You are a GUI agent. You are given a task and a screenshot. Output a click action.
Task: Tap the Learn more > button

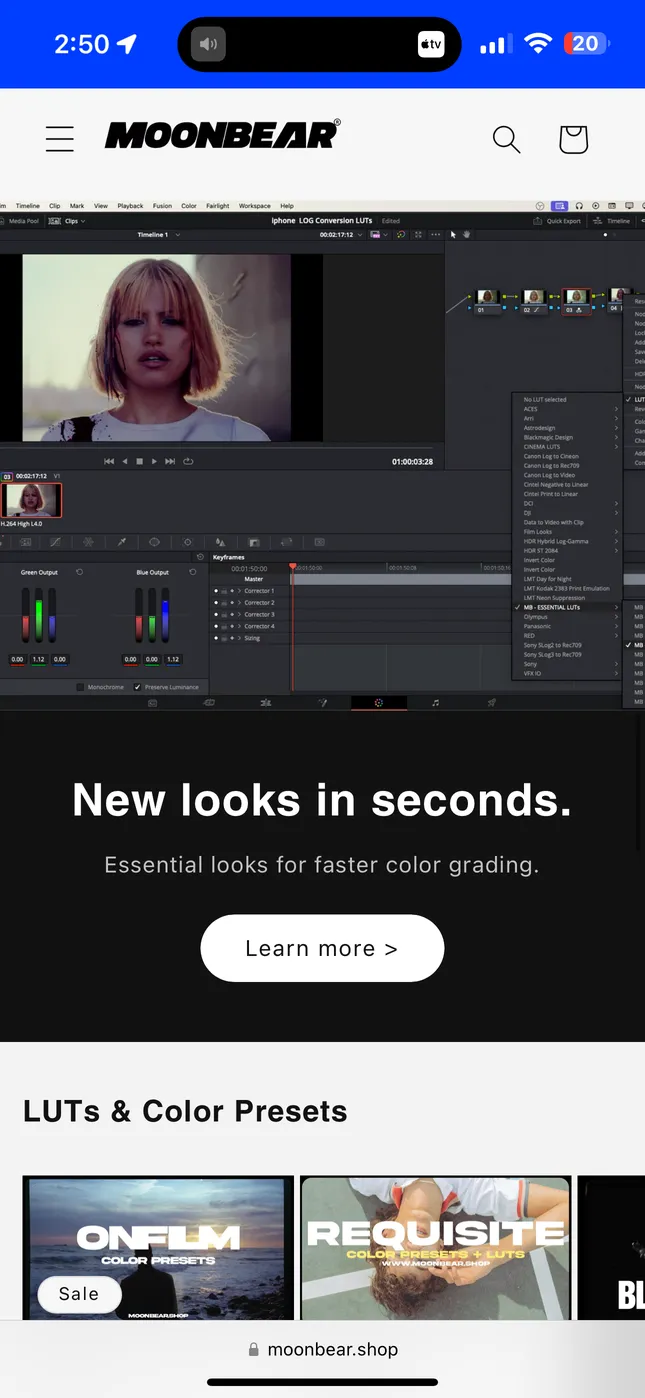[x=322, y=948]
